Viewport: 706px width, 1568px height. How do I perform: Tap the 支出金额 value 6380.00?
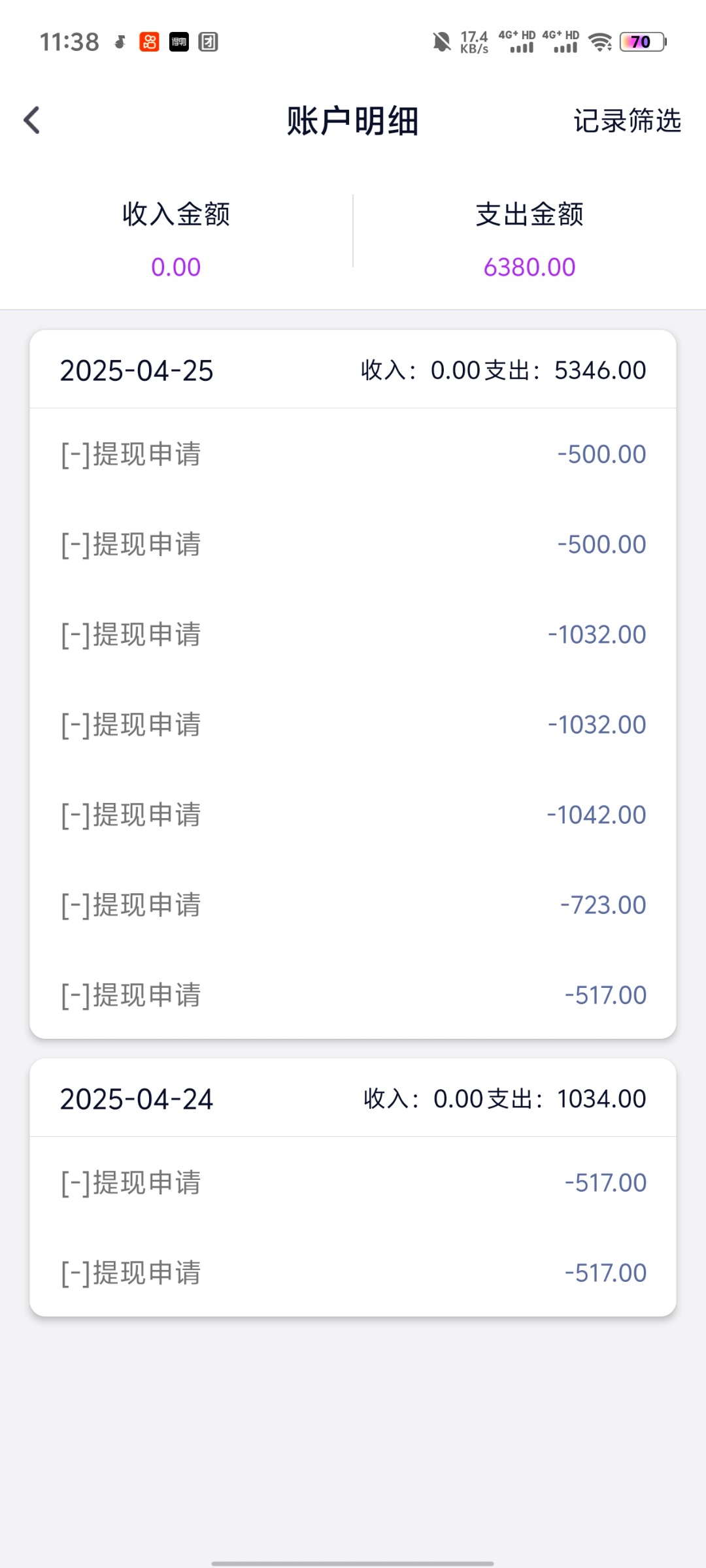[529, 267]
